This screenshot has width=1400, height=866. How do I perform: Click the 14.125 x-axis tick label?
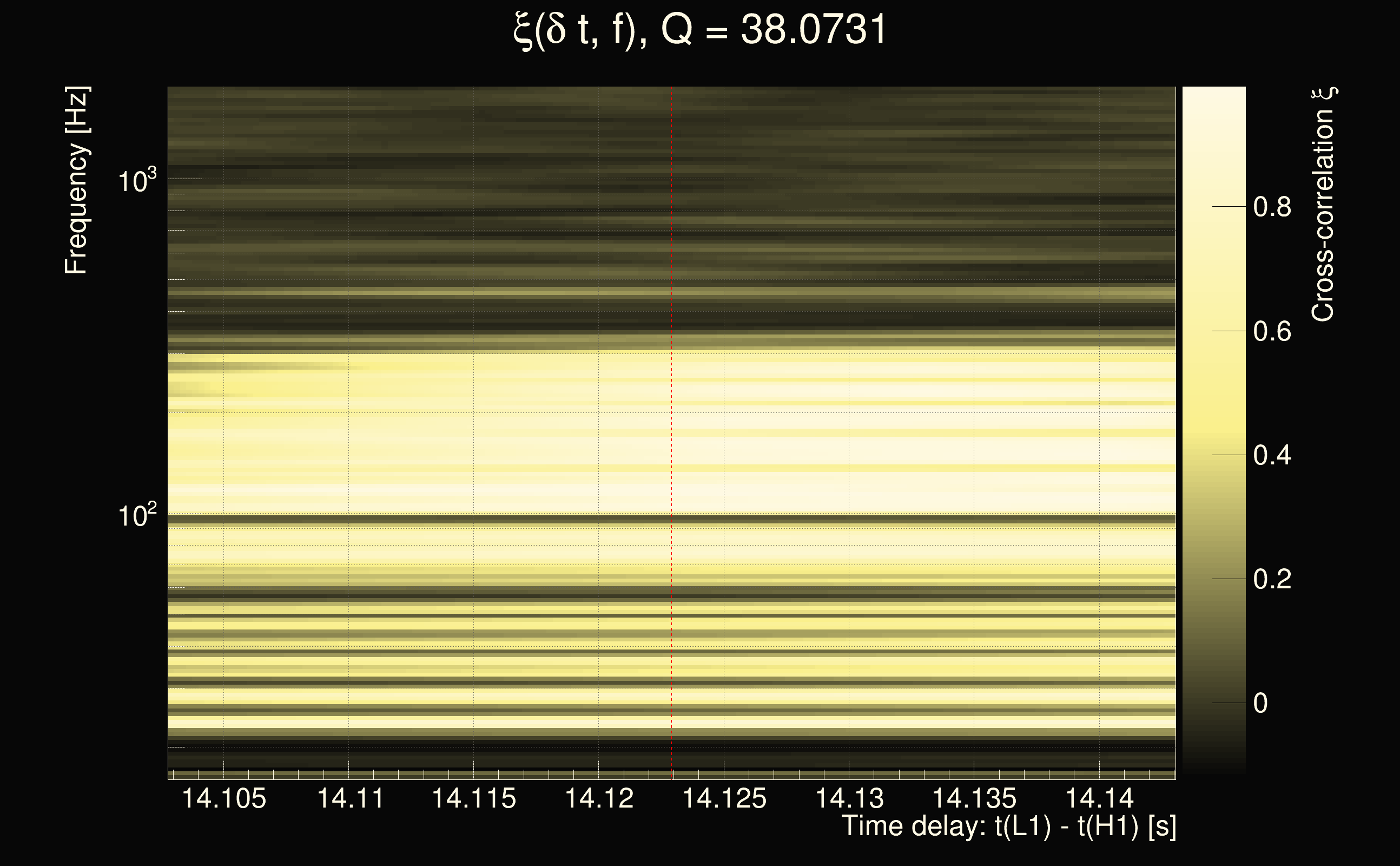coord(724,798)
